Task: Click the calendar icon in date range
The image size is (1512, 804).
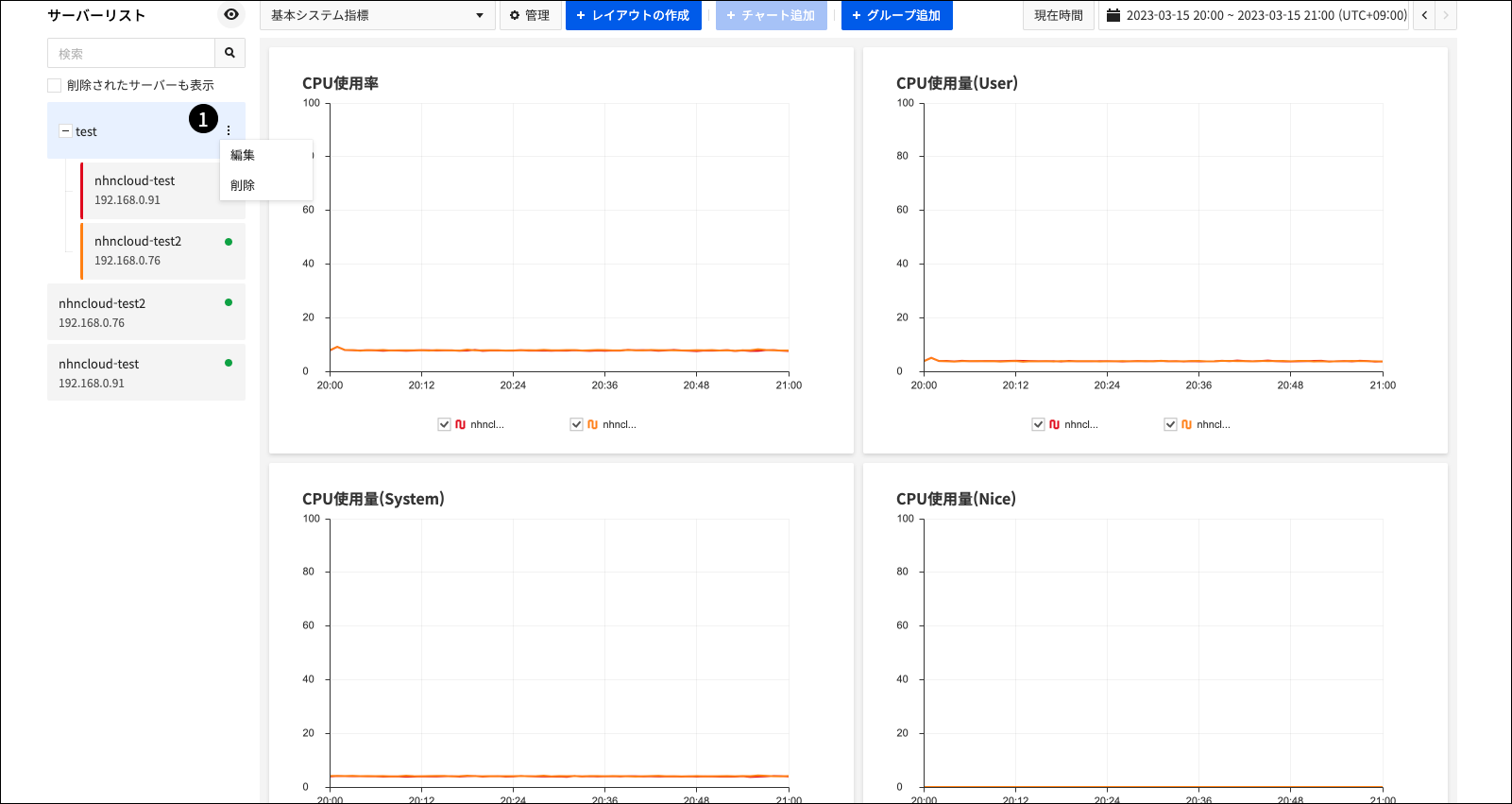Action: click(1113, 15)
